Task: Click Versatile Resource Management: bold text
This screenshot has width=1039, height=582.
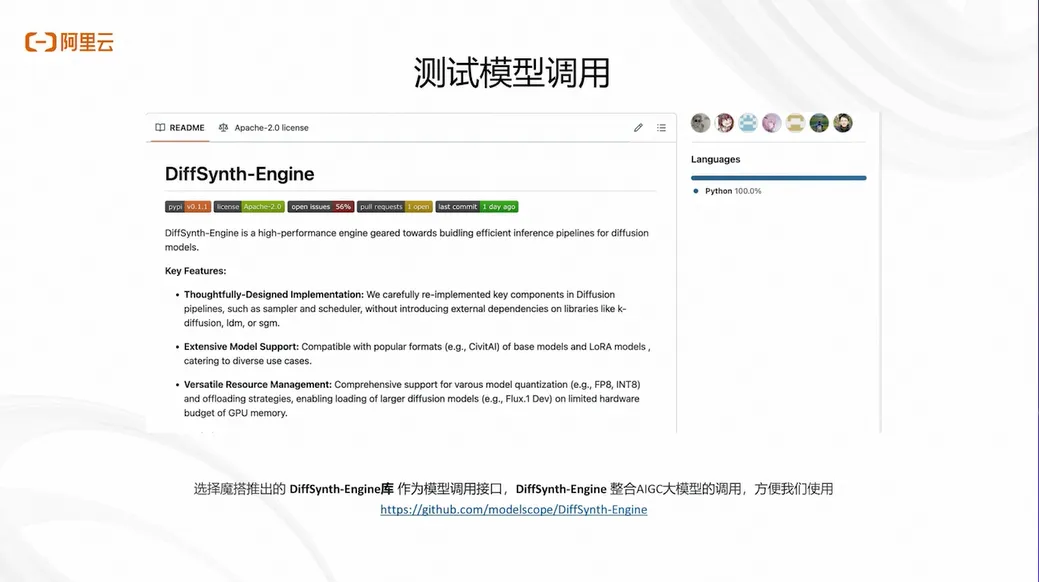Action: pyautogui.click(x=258, y=384)
